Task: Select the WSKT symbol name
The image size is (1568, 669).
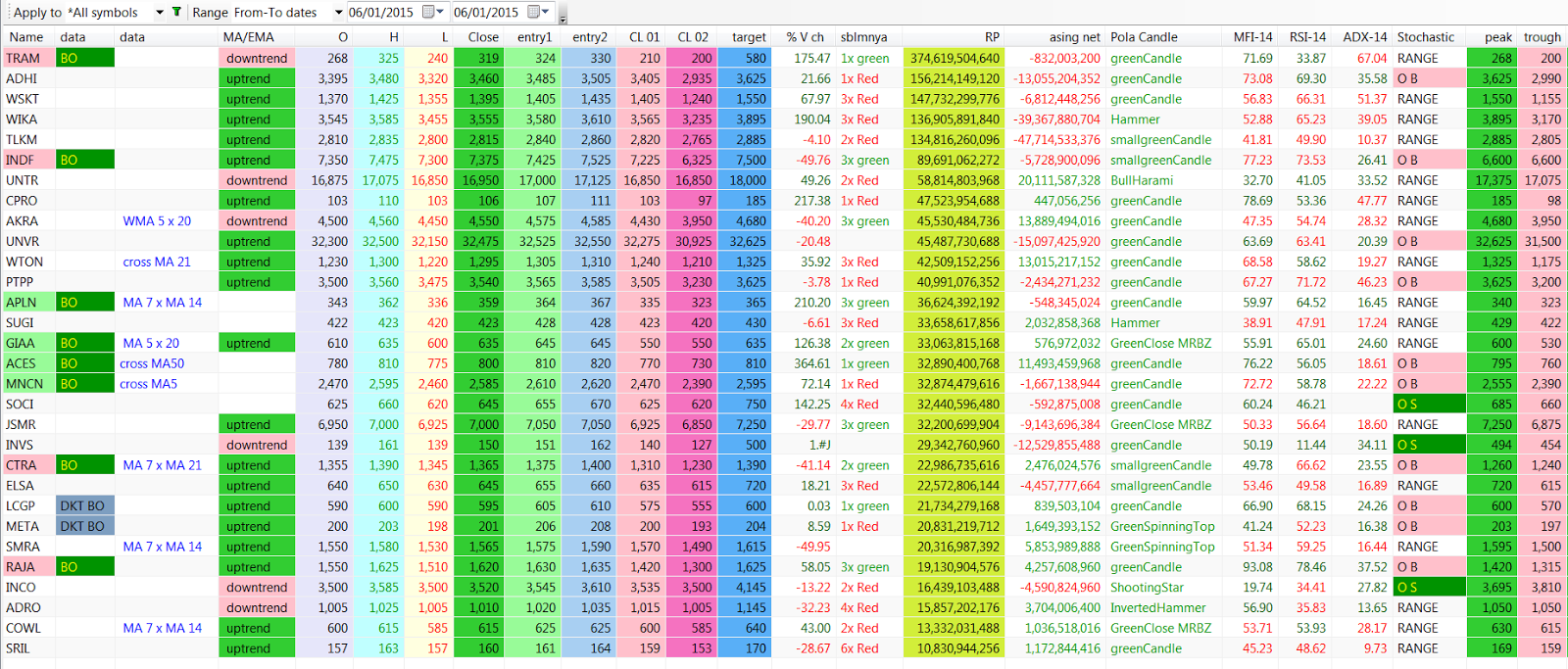Action: 23,99
